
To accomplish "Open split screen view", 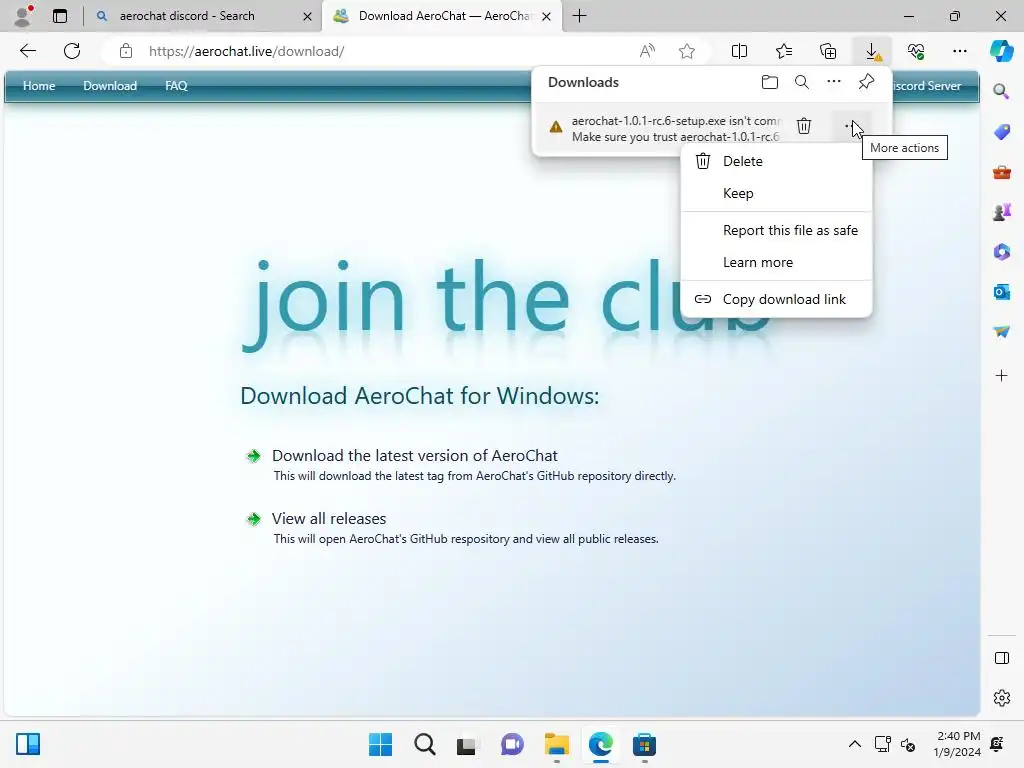I will (x=739, y=51).
